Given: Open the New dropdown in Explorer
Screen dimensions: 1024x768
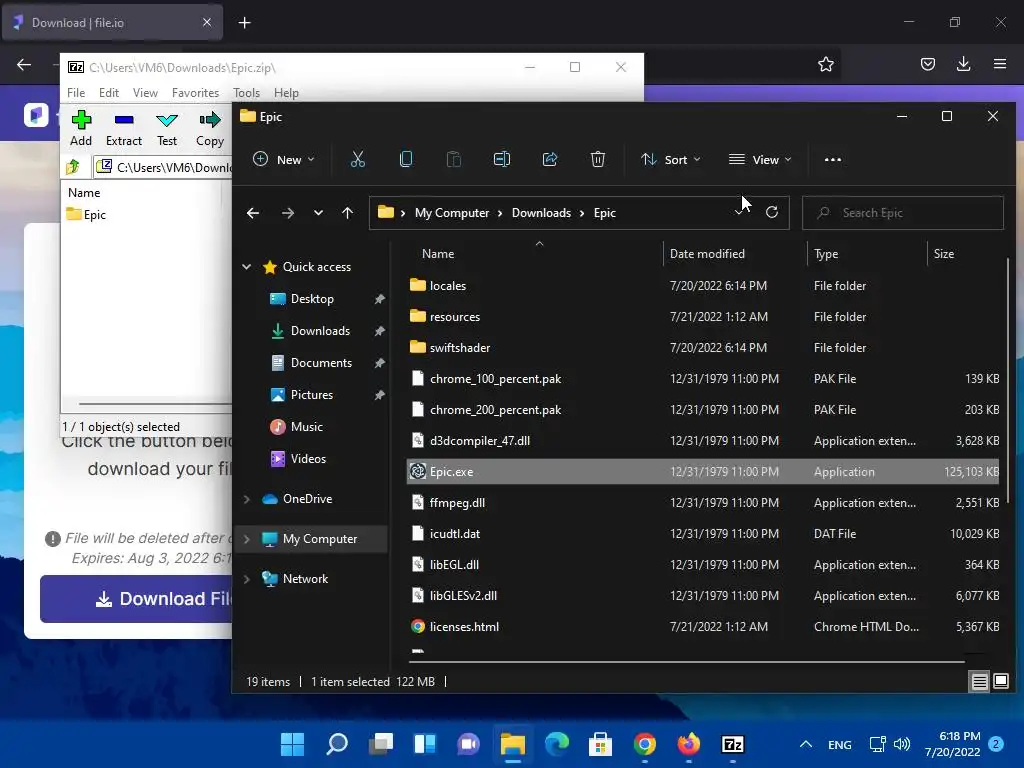Looking at the screenshot, I should tap(283, 159).
